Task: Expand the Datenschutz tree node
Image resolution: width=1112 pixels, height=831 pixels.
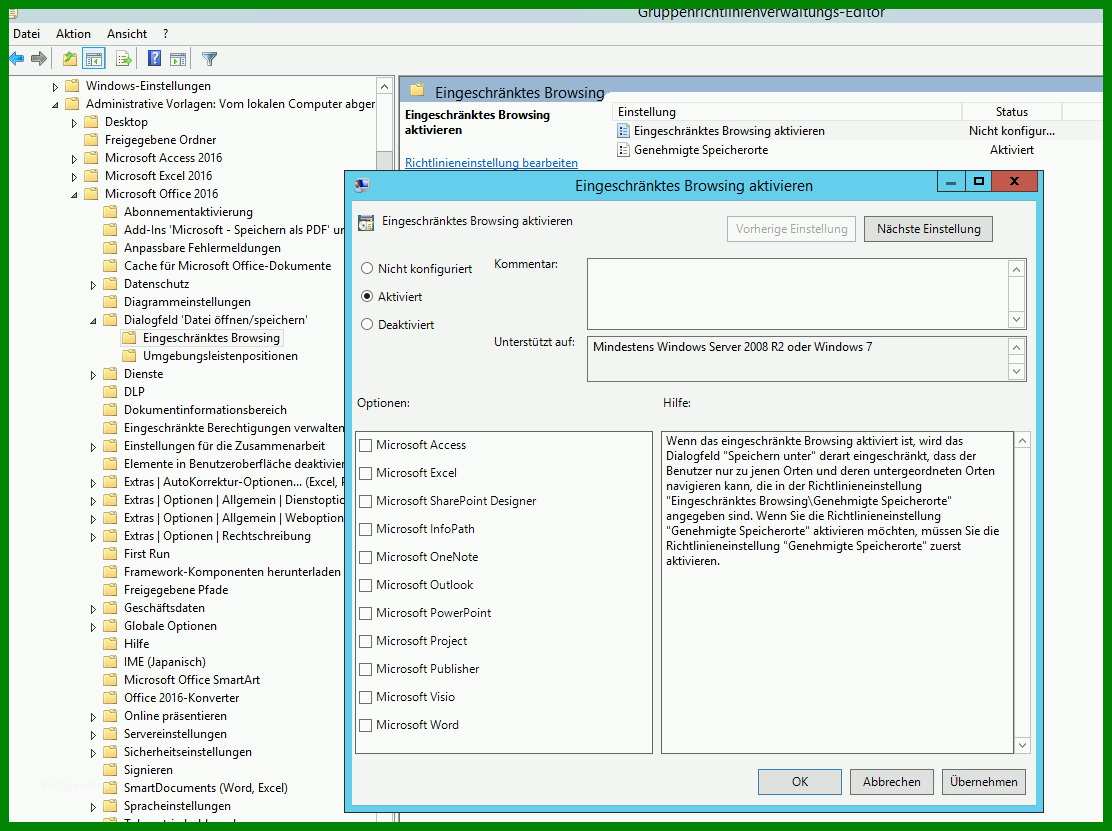Action: point(93,285)
